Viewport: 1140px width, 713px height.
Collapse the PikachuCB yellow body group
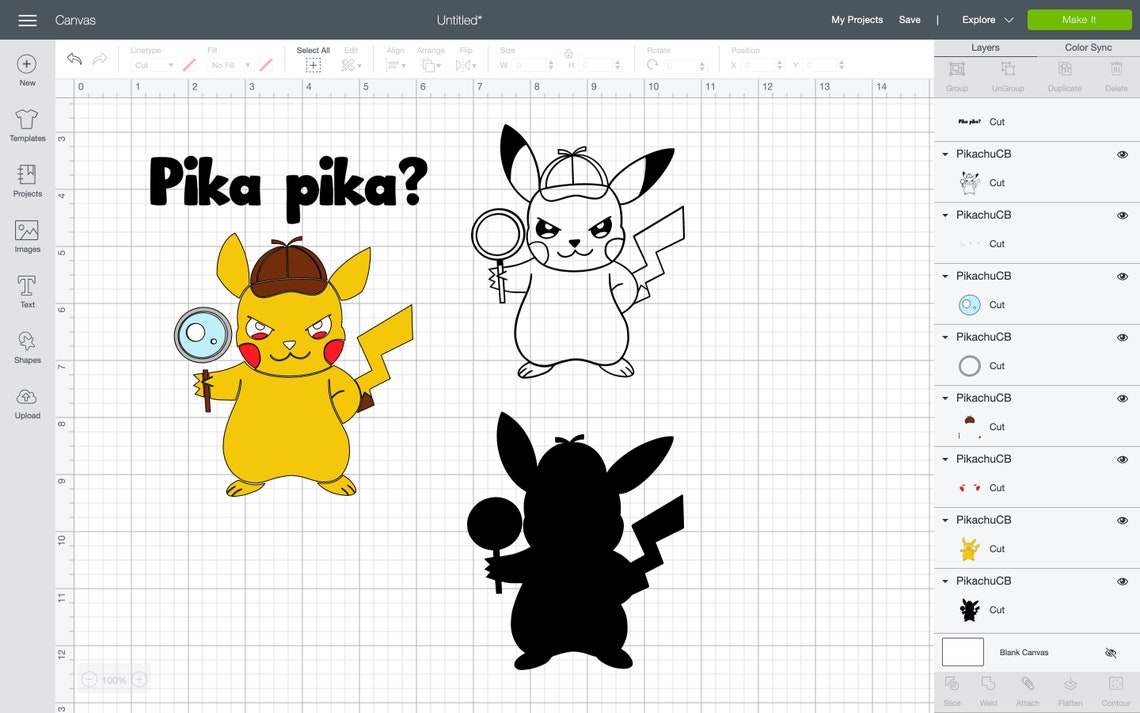pos(945,520)
